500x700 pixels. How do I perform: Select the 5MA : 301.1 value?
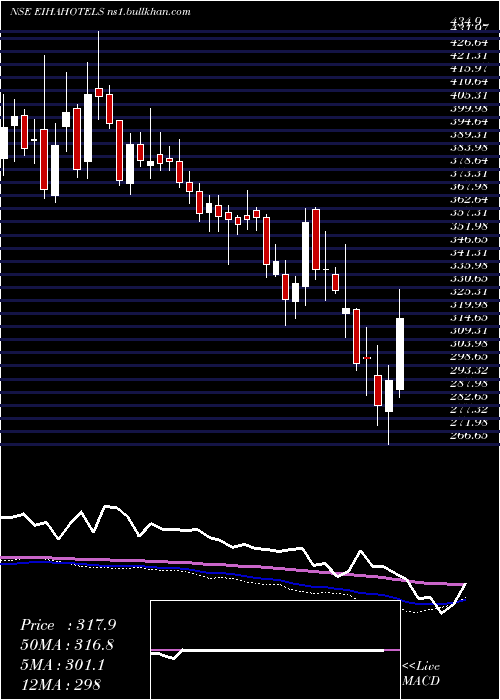pos(62,665)
